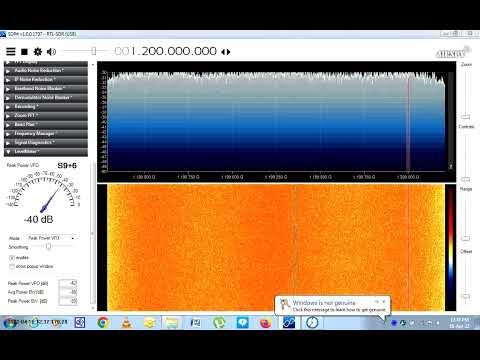
Task: Open the clock app icon in taskbar
Action: click(x=312, y=323)
